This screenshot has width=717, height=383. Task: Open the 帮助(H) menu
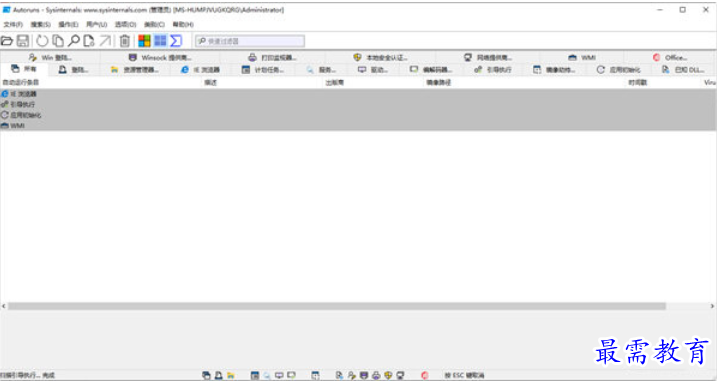pos(183,24)
